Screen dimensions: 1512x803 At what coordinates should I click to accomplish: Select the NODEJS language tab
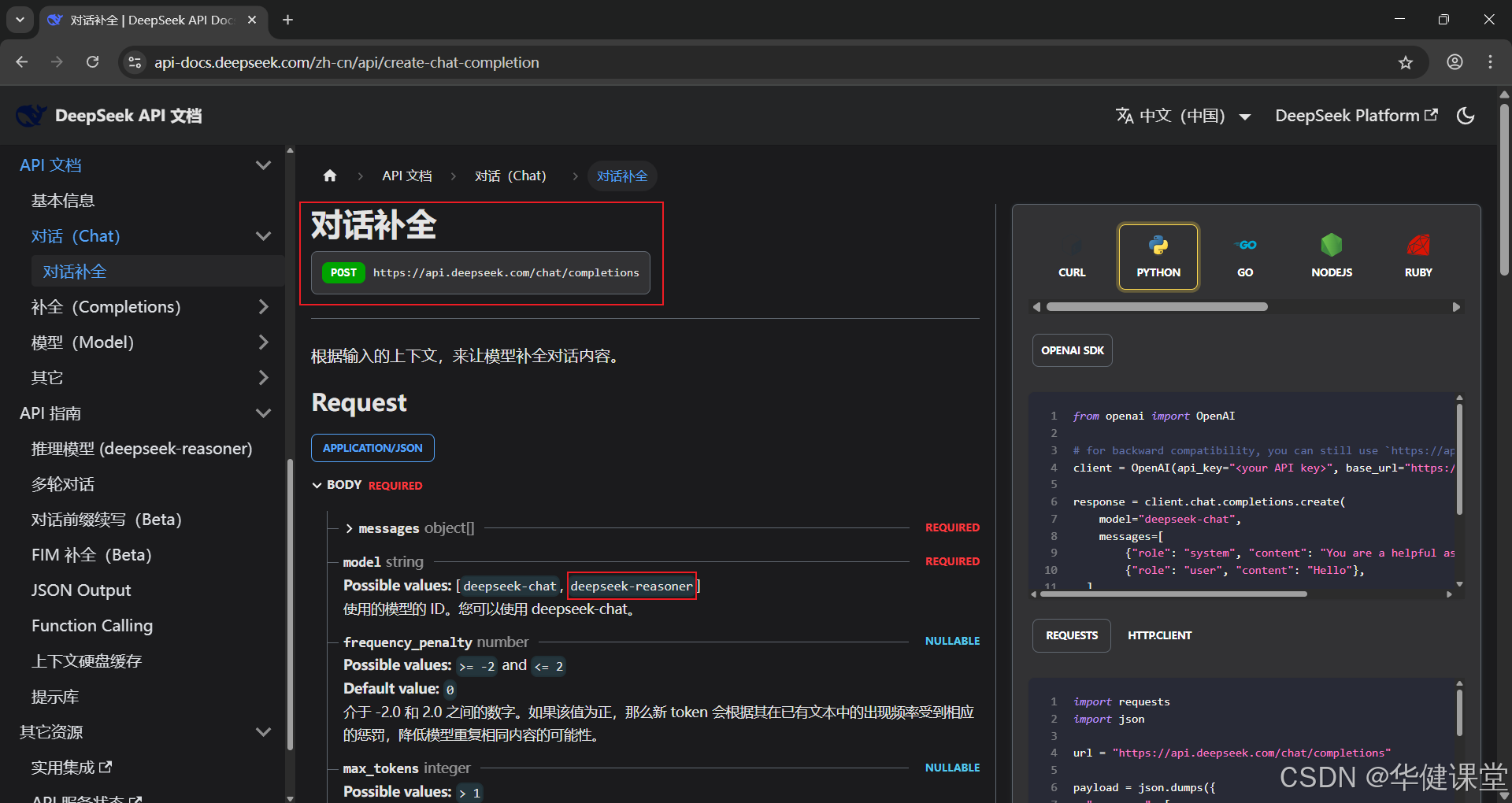(1332, 257)
